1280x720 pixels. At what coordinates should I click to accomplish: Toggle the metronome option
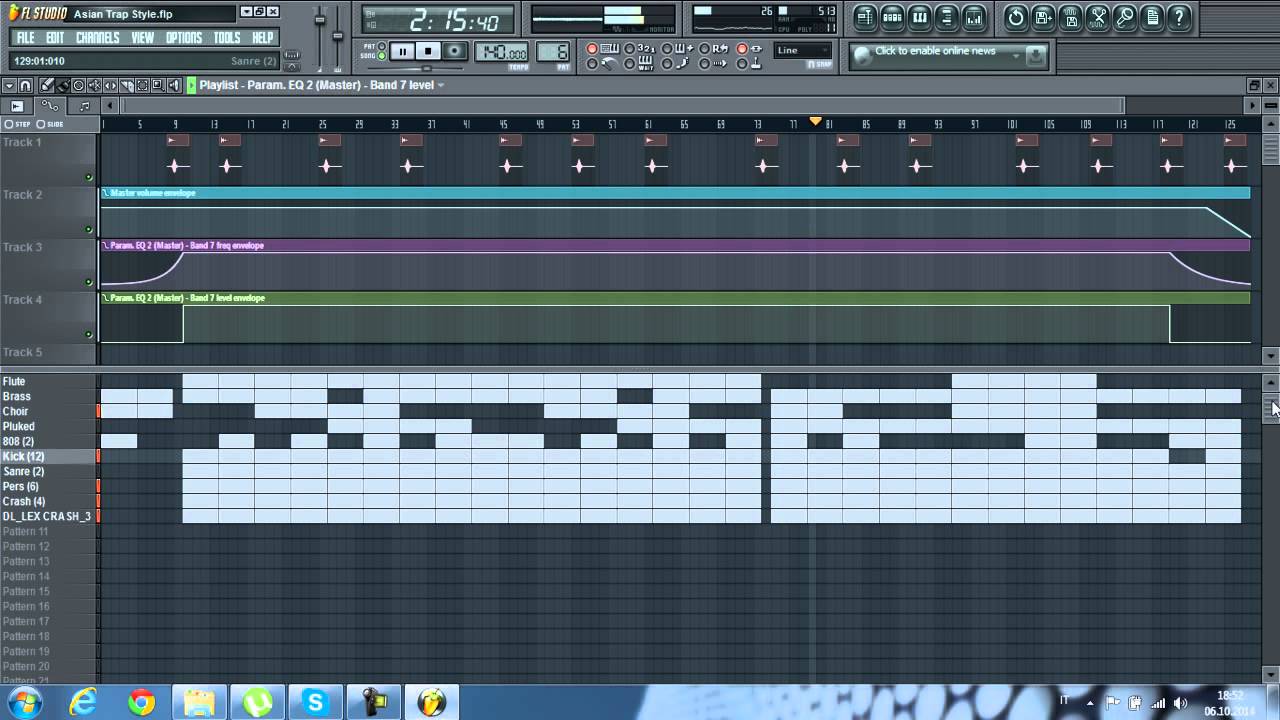[x=603, y=64]
